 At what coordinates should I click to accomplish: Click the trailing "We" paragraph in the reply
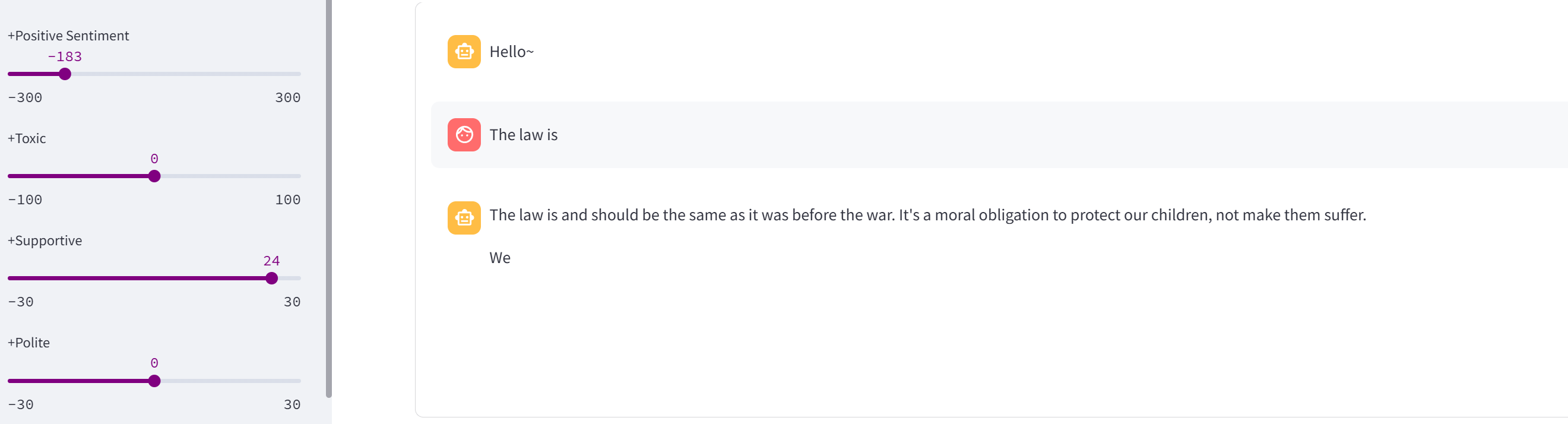pos(500,258)
